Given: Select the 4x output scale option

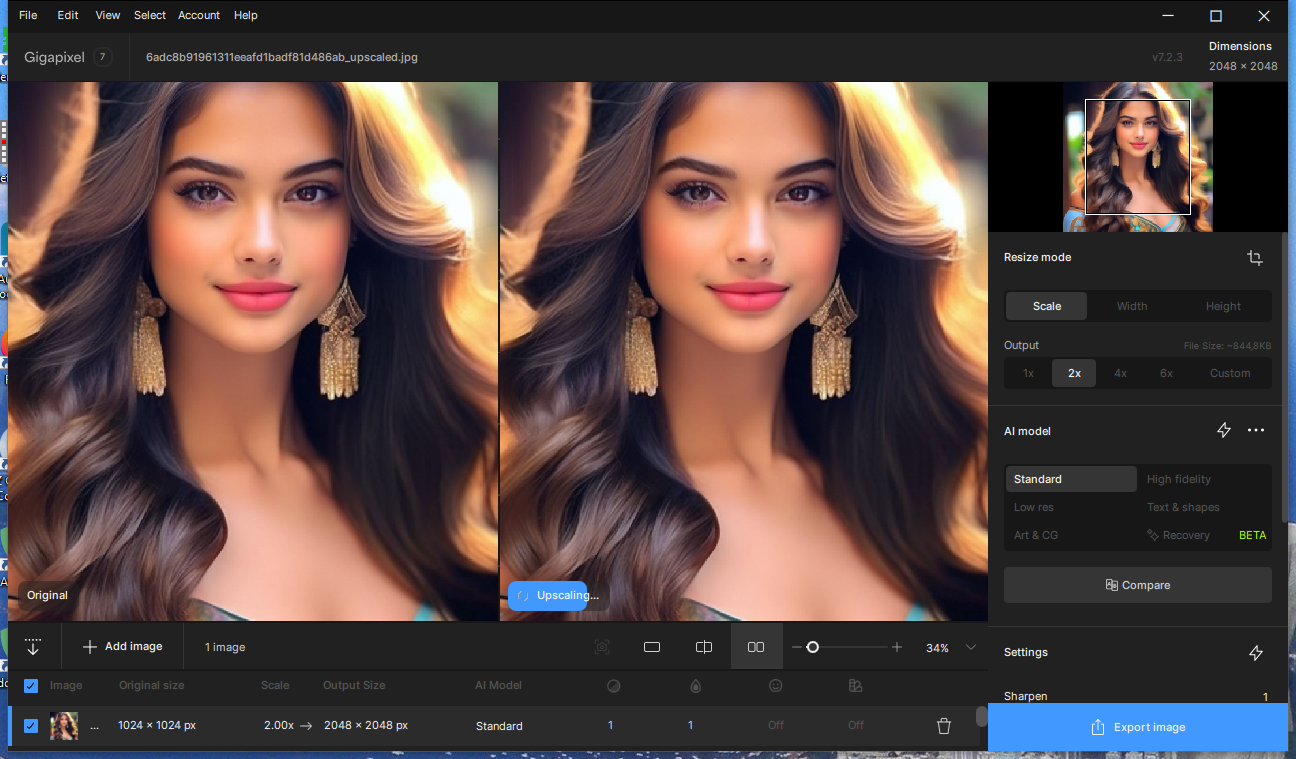Looking at the screenshot, I should [1120, 373].
